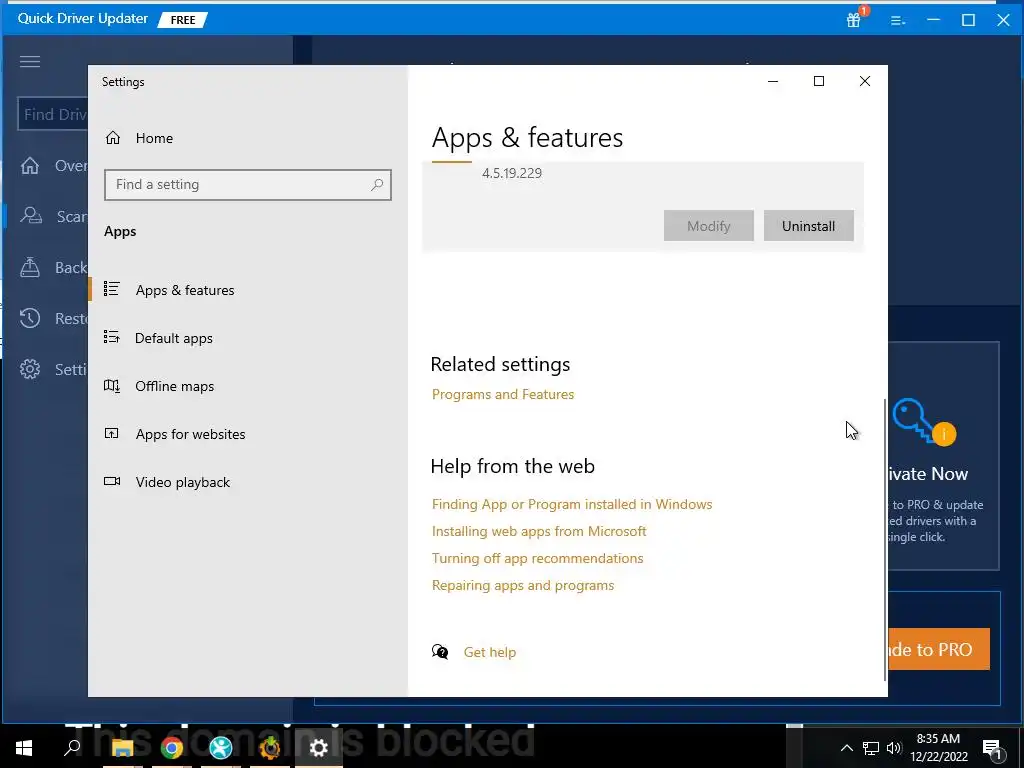Screen dimensions: 1024x768
Task: Open Quick Driver Updater title bar menu icon
Action: coord(897,21)
